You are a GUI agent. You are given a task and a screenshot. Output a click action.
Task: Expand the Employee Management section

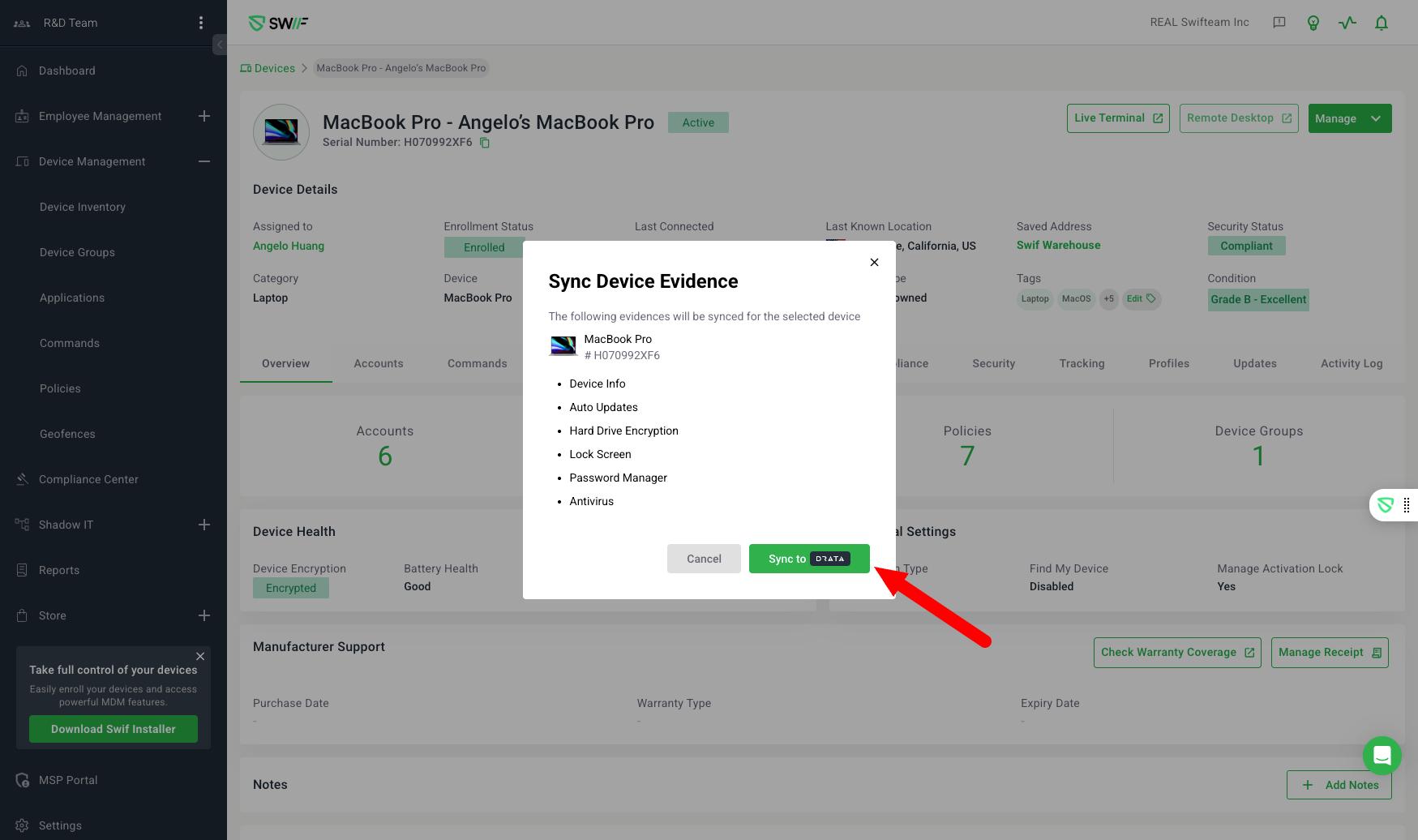(204, 116)
